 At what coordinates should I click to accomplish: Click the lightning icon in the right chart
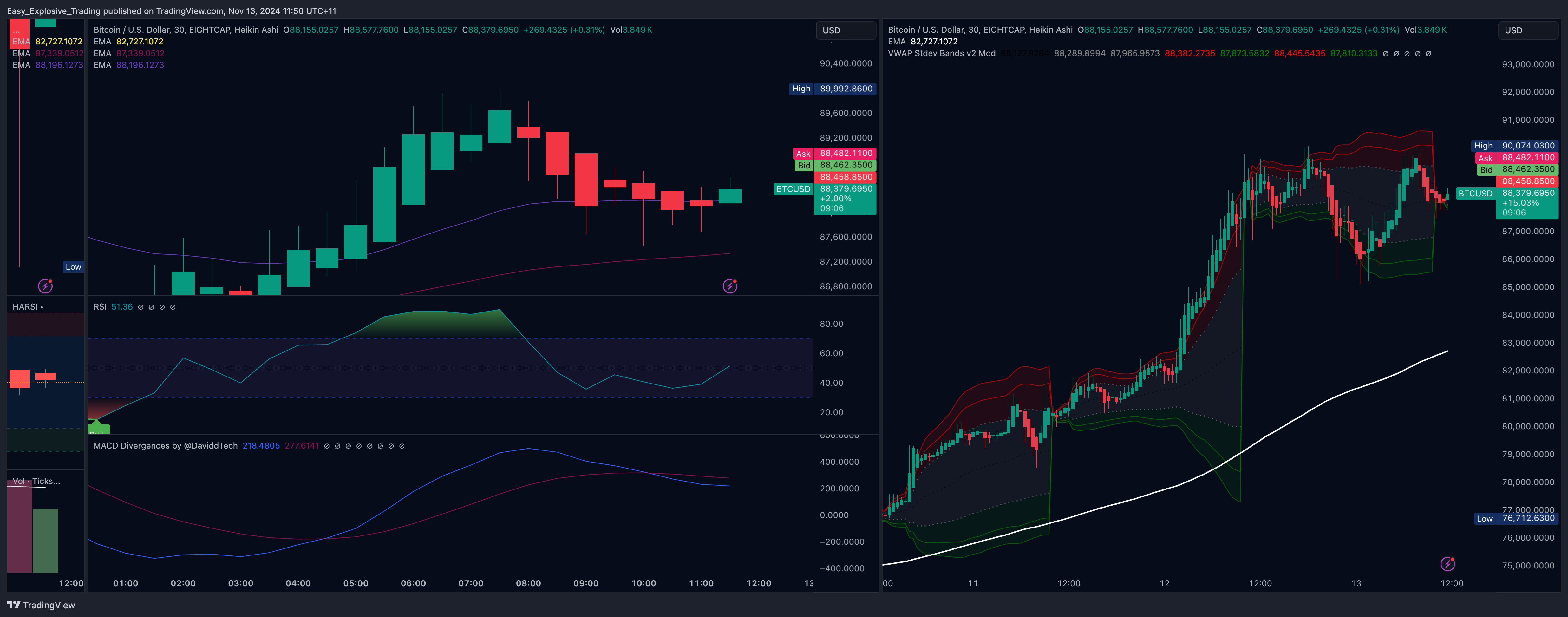click(1447, 564)
